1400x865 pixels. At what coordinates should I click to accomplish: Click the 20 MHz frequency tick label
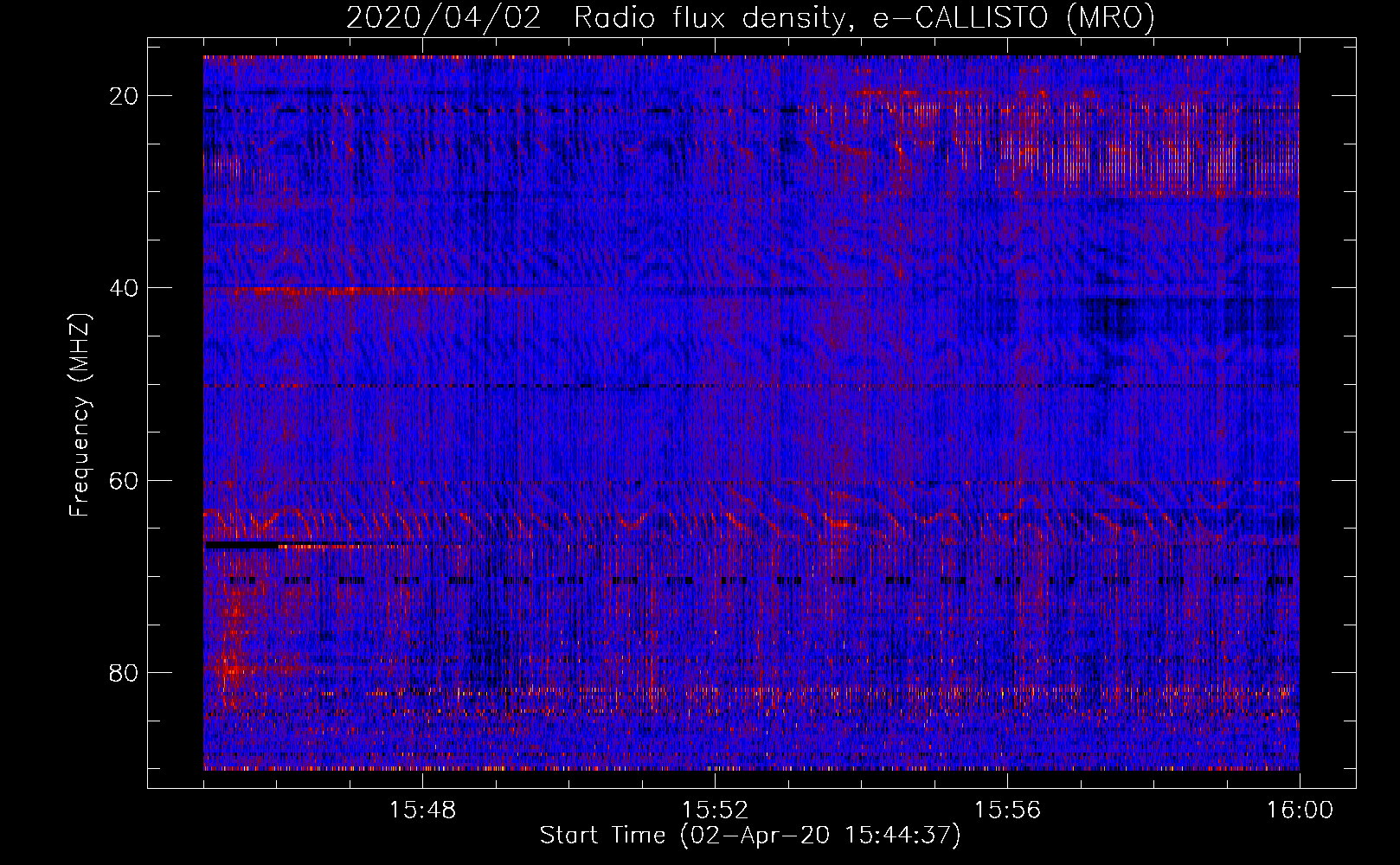[125, 96]
